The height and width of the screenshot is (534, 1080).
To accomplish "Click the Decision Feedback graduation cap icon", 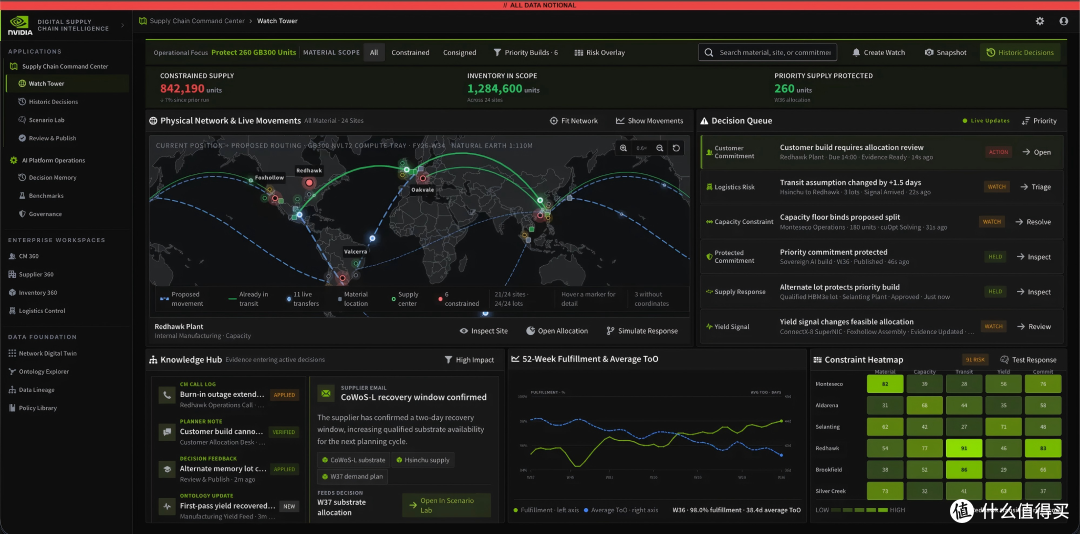I will point(166,469).
